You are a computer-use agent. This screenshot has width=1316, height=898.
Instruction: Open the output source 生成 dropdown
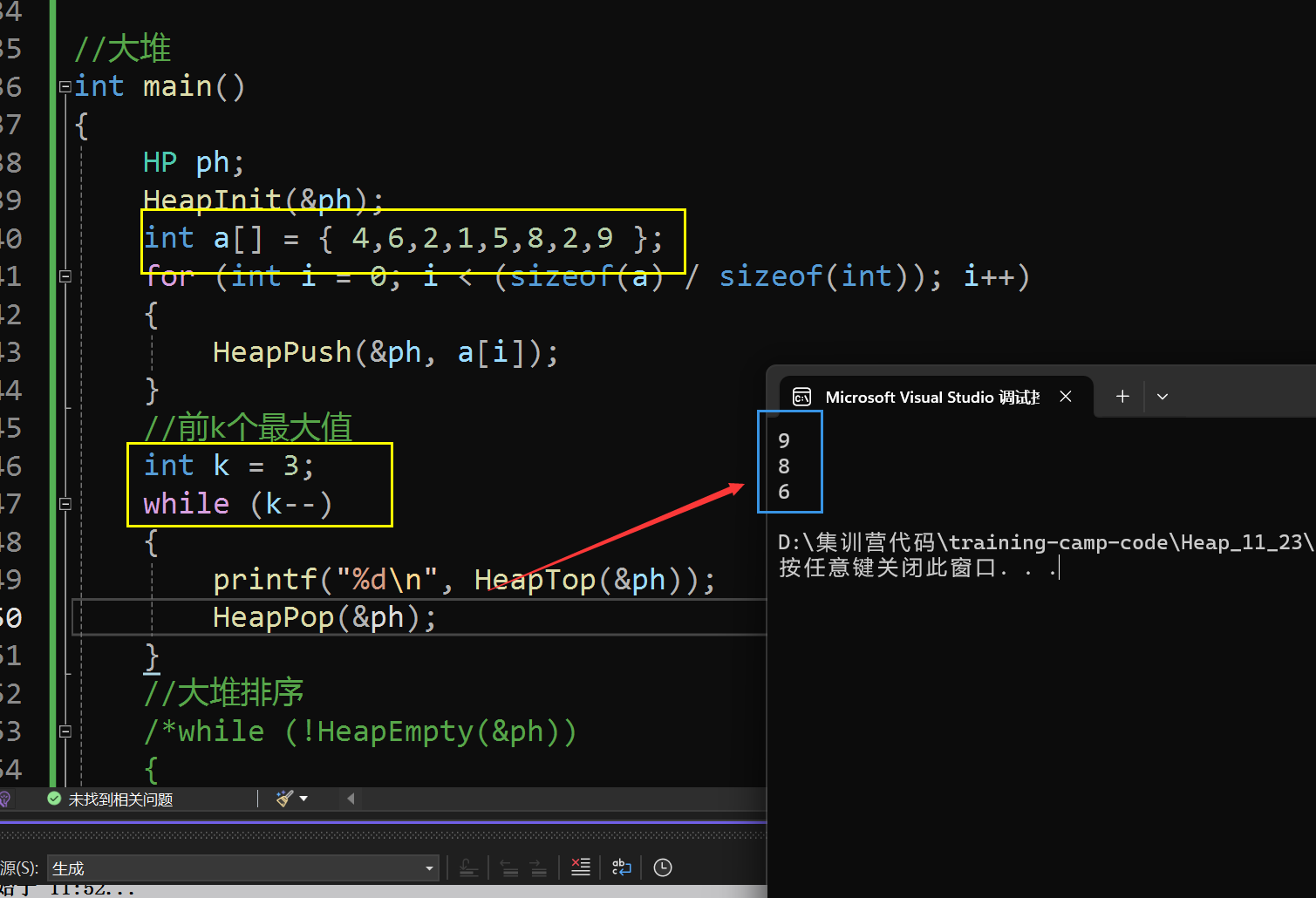pos(243,868)
